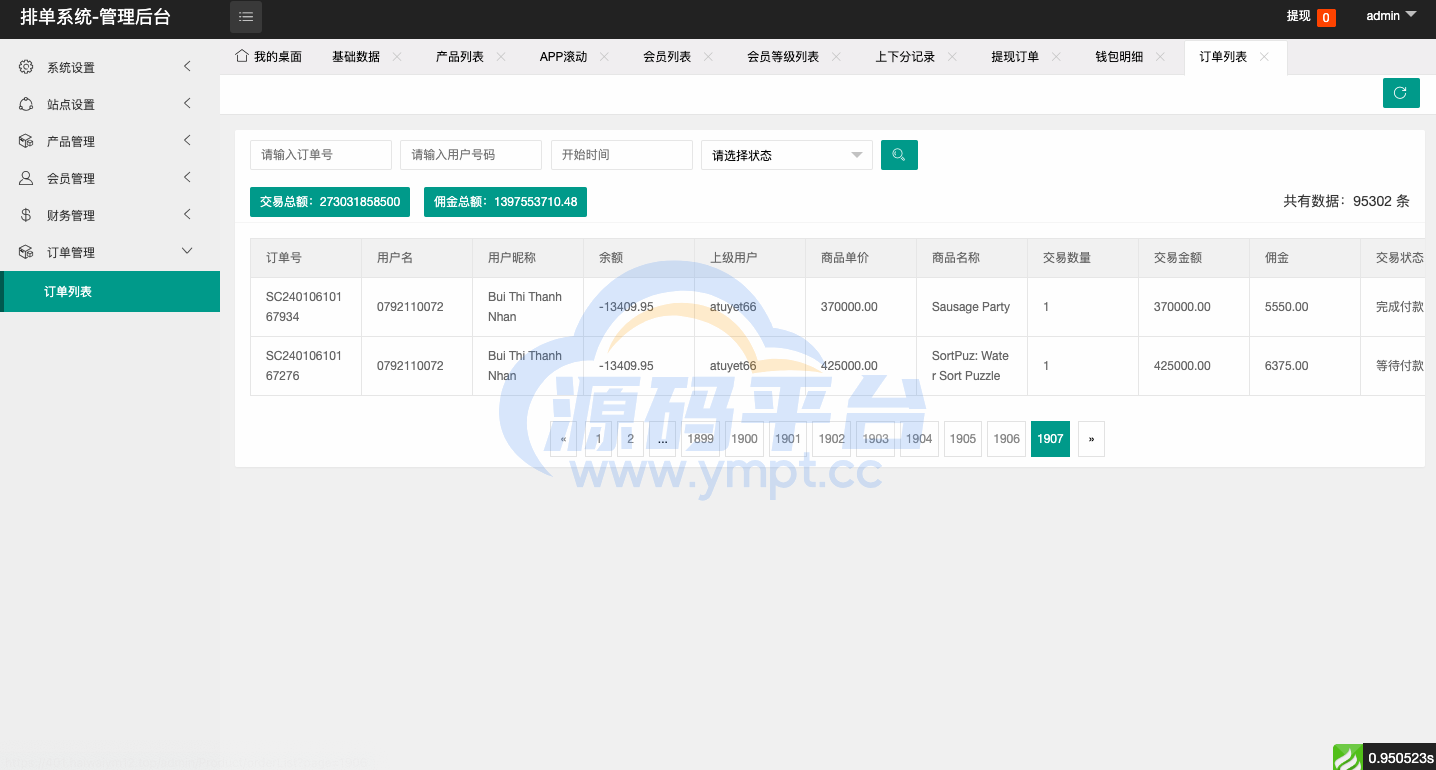The height and width of the screenshot is (770, 1436).
Task: Click the 站点设置 sidebar icon
Action: click(26, 104)
